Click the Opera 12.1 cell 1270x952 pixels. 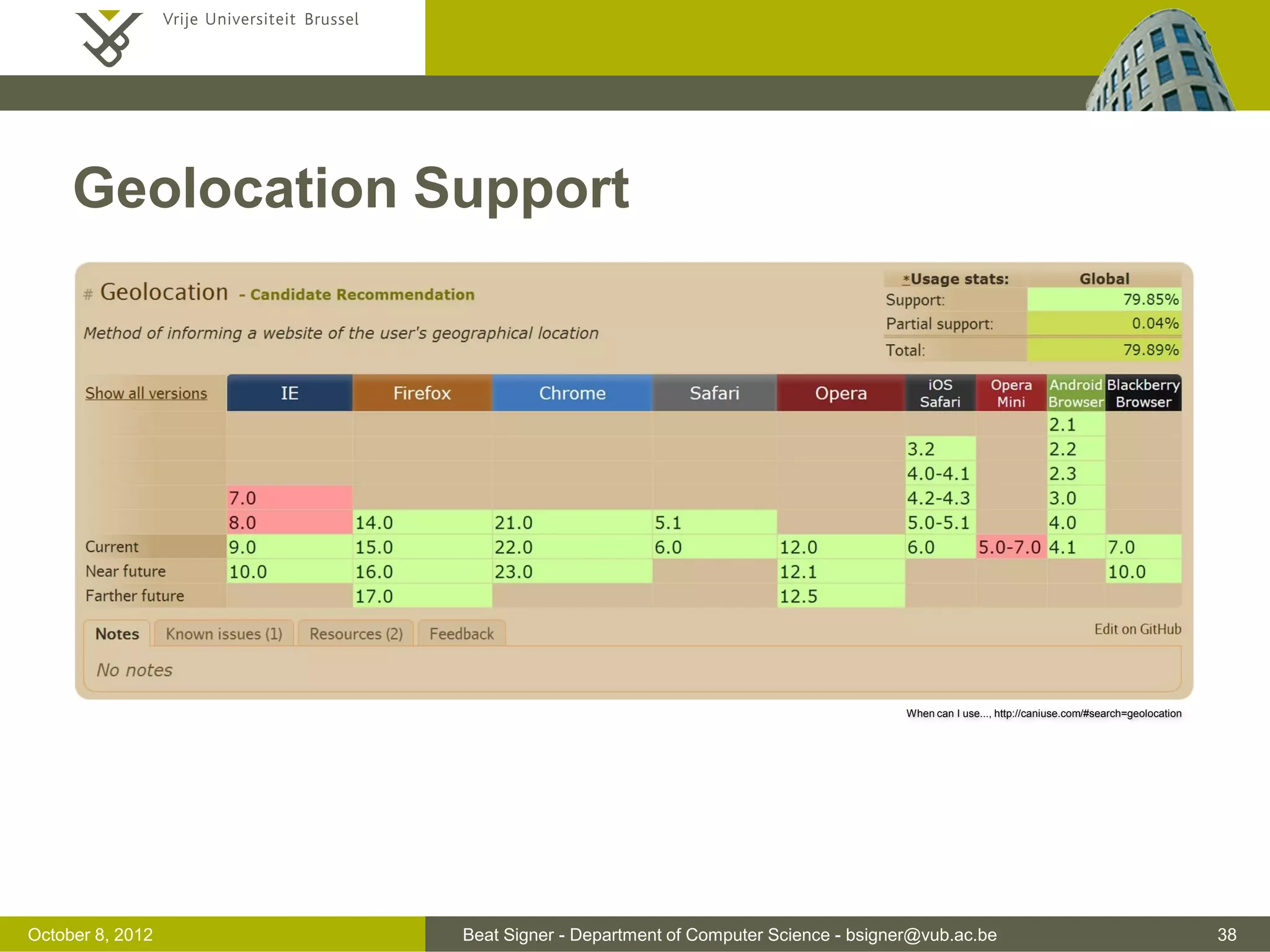(841, 571)
